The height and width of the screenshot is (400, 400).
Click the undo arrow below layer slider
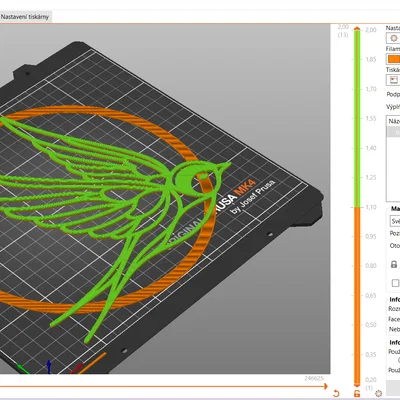(x=336, y=393)
